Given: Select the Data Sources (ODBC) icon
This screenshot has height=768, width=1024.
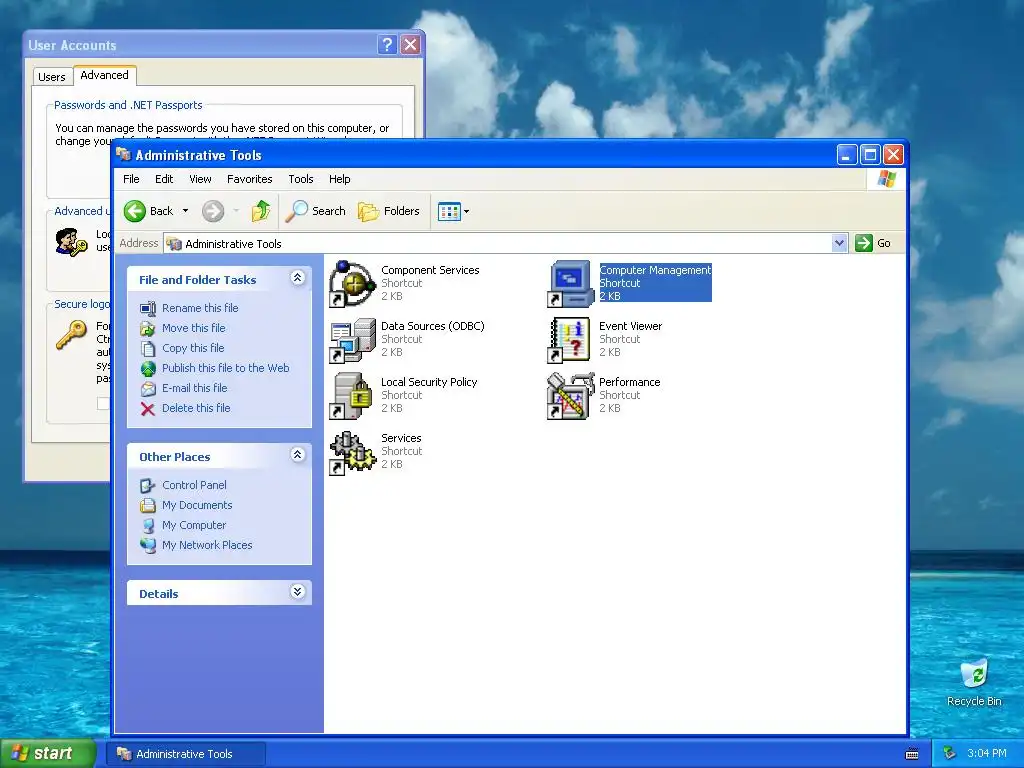Looking at the screenshot, I should click(353, 340).
